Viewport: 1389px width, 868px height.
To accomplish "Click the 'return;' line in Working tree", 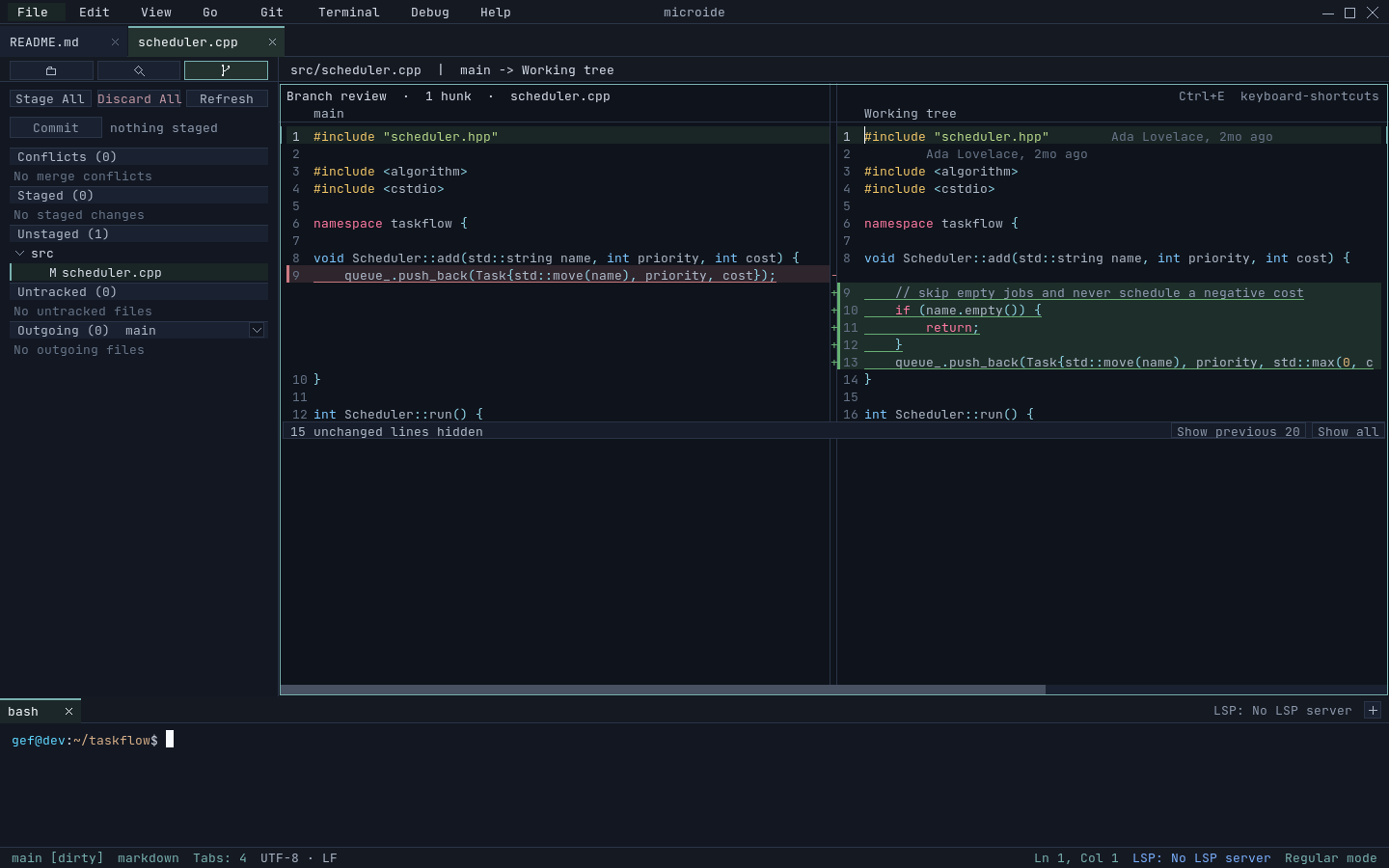I will (1109, 328).
